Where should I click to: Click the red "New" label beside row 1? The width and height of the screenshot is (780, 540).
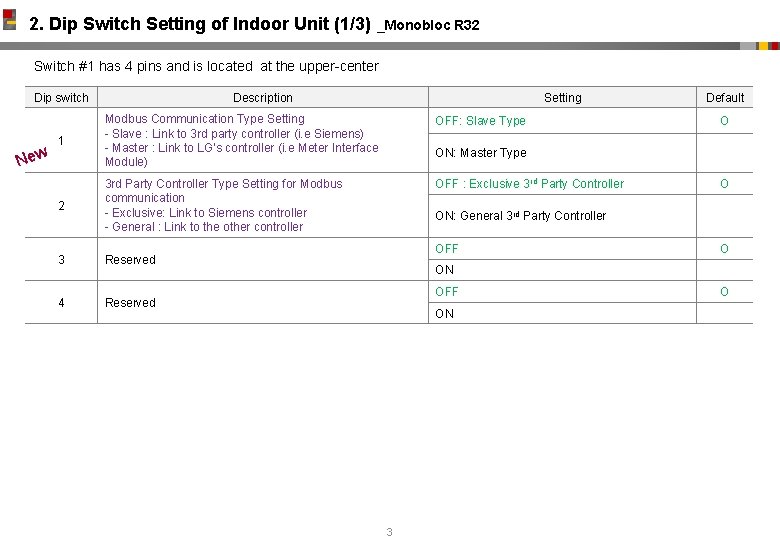(x=32, y=155)
